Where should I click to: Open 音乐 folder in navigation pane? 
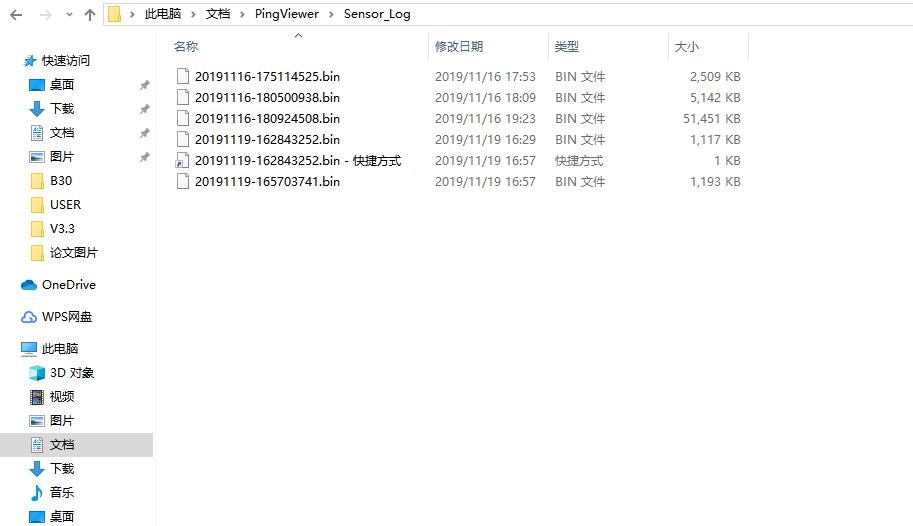click(61, 493)
